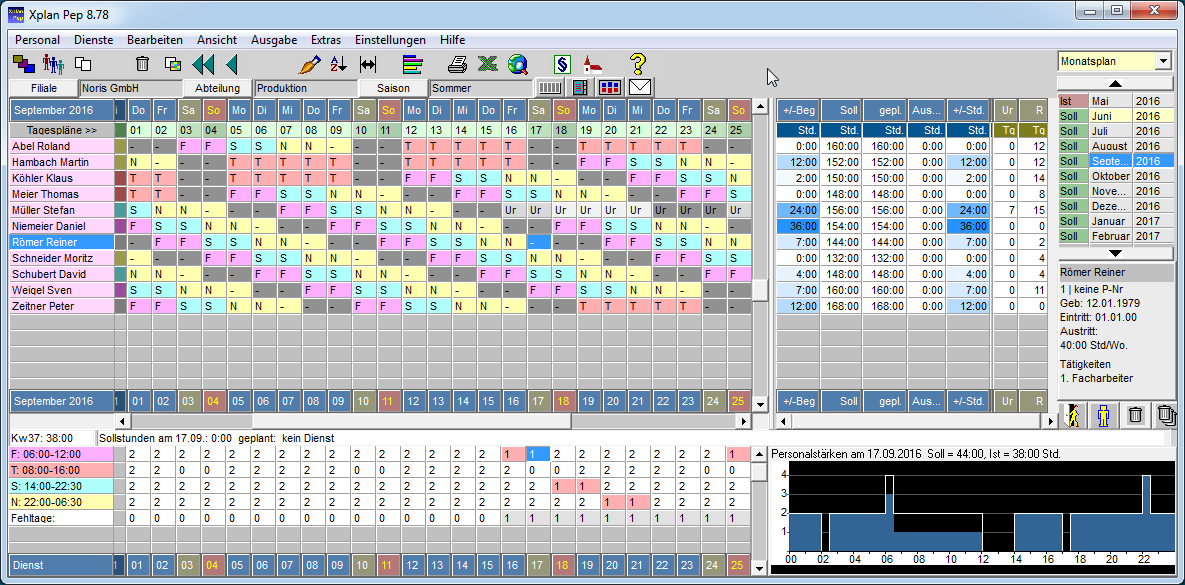Export the plan with the Excel icon
This screenshot has width=1185, height=585.
click(x=487, y=64)
